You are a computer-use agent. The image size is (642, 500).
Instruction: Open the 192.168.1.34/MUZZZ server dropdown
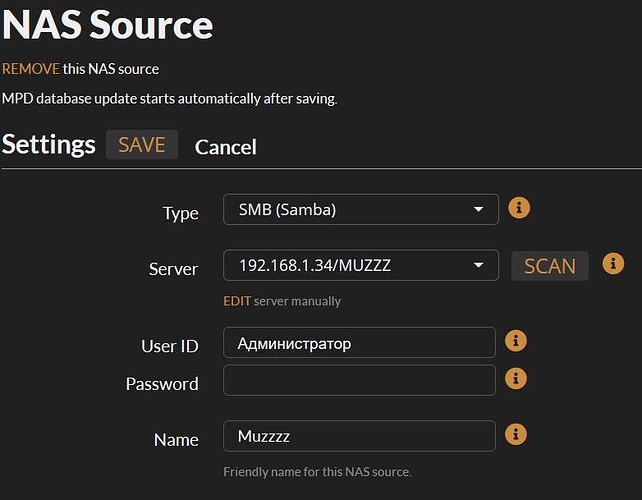361,265
